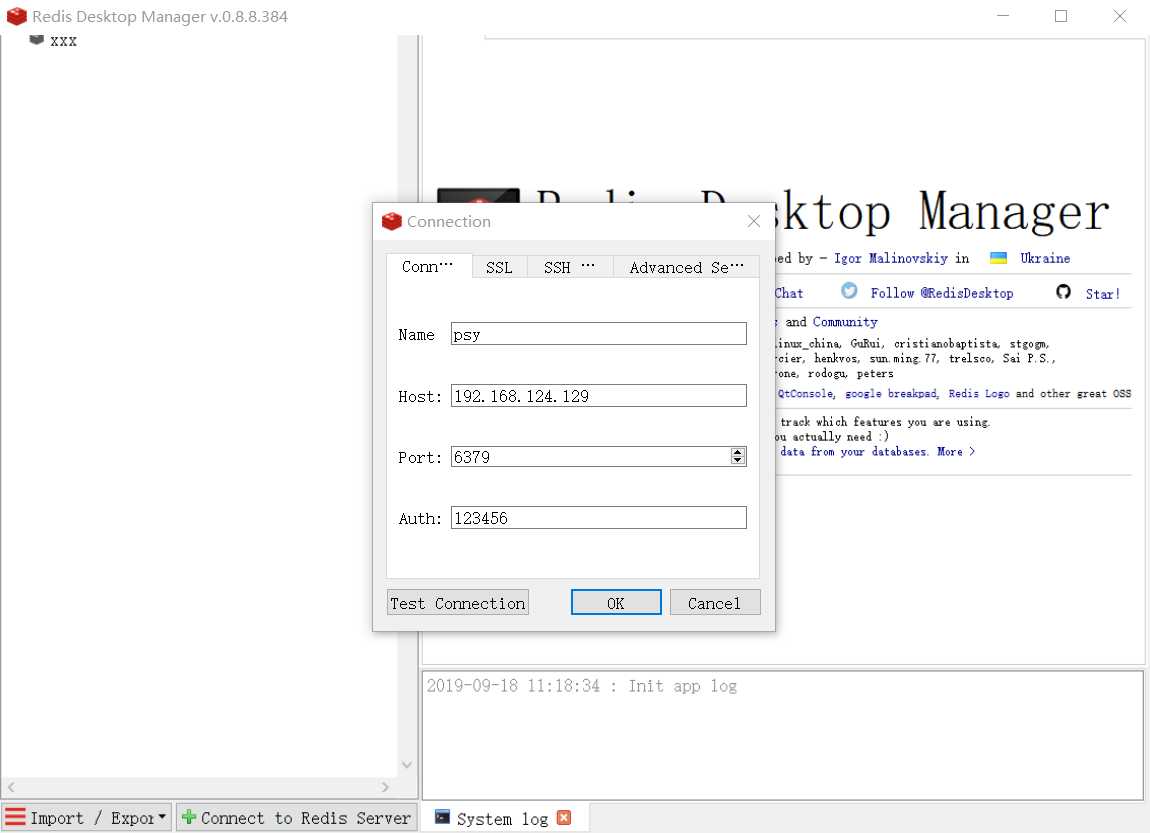Open the Igor Malinovskiy link
1150x833 pixels.
coord(890,258)
